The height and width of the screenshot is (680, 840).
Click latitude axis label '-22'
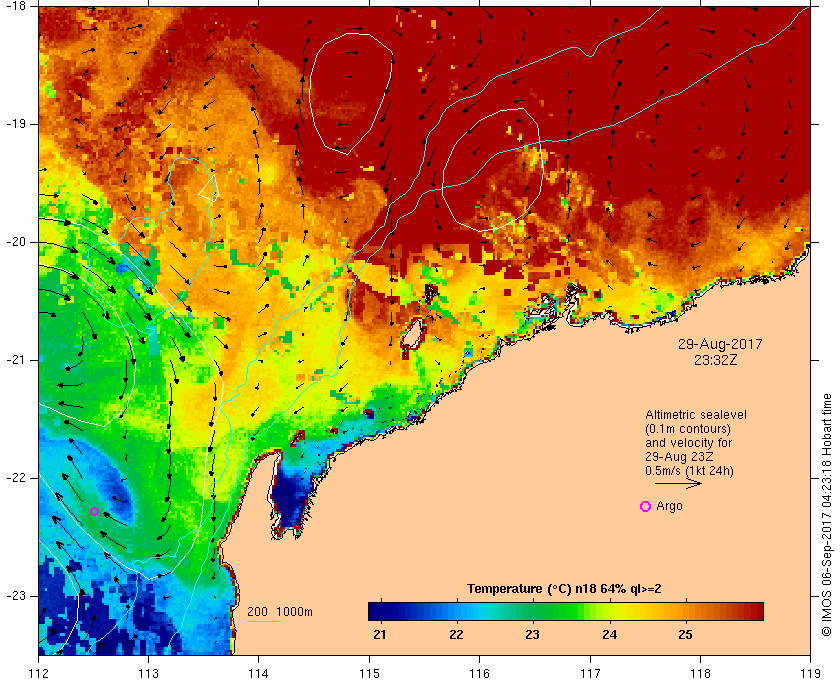click(x=16, y=478)
